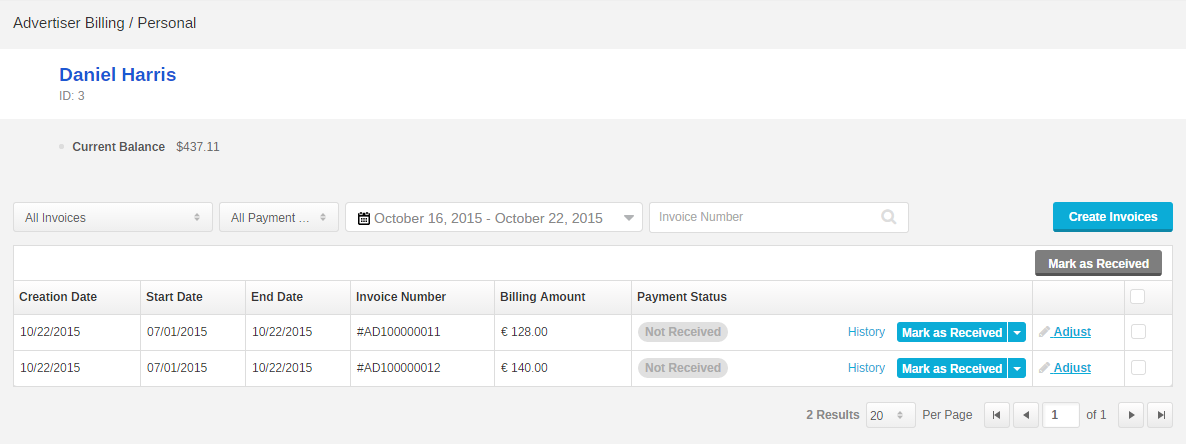Viewport: 1186px width, 444px height.
Task: Go to first page using pagination icon
Action: coord(996,415)
